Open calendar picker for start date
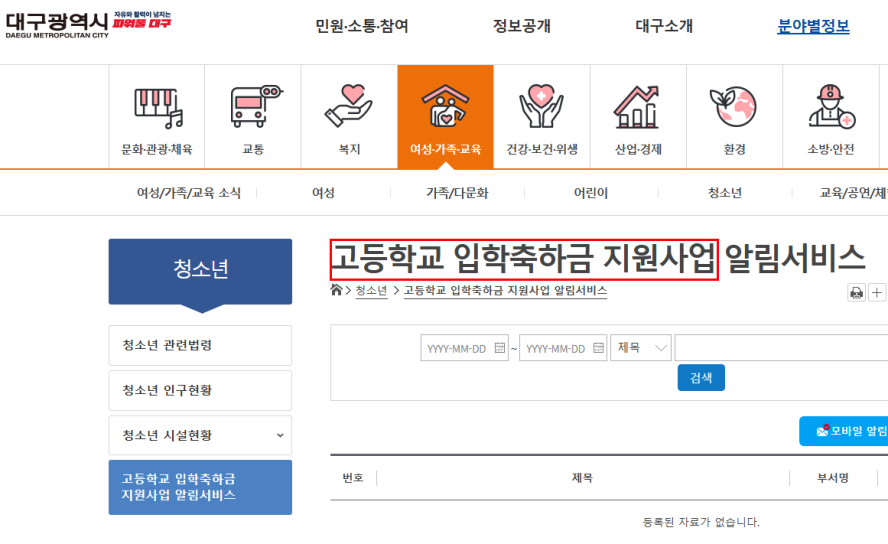The height and width of the screenshot is (544, 888). 500,348
